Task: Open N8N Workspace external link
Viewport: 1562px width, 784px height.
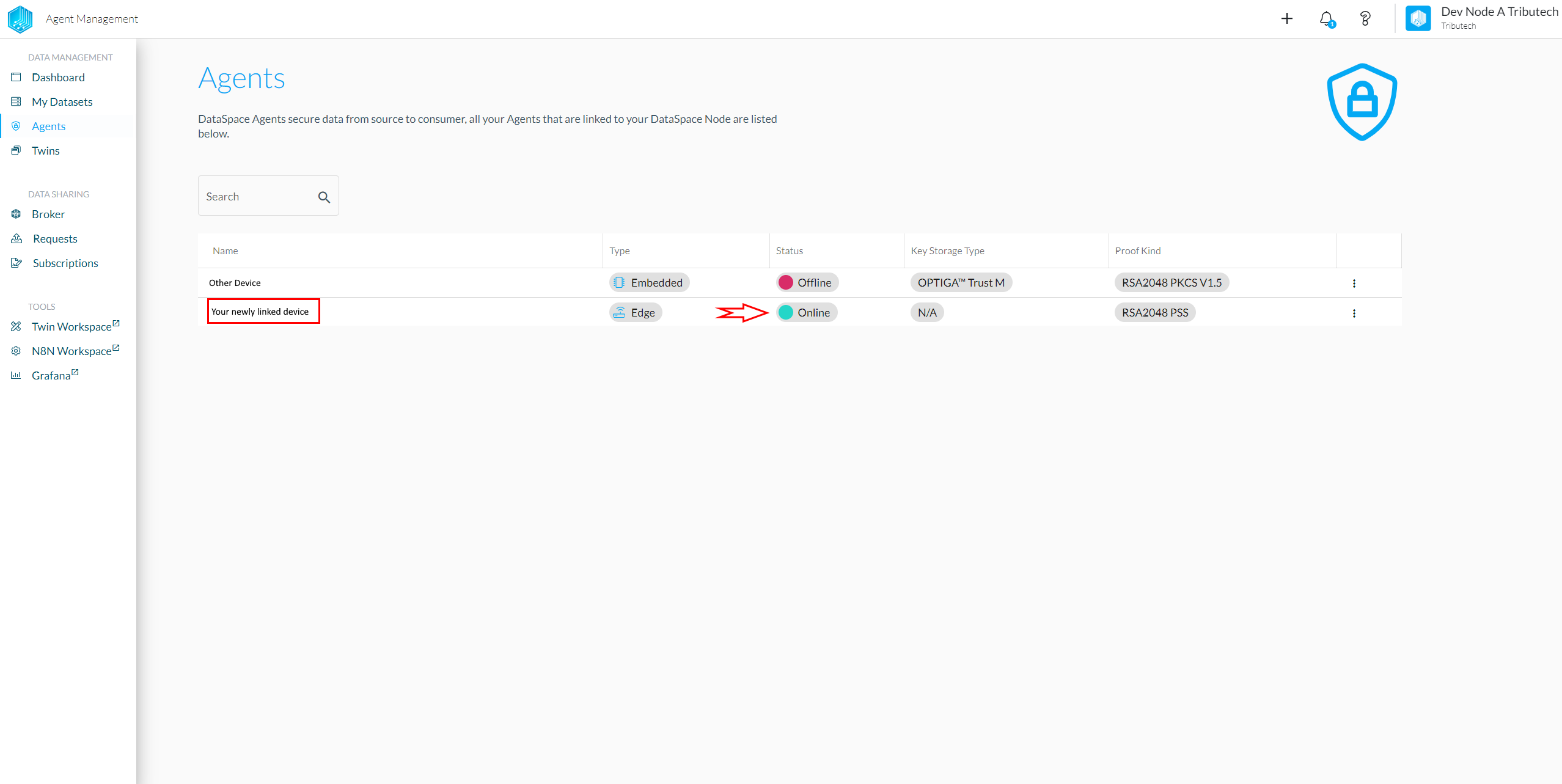Action: pyautogui.click(x=76, y=351)
